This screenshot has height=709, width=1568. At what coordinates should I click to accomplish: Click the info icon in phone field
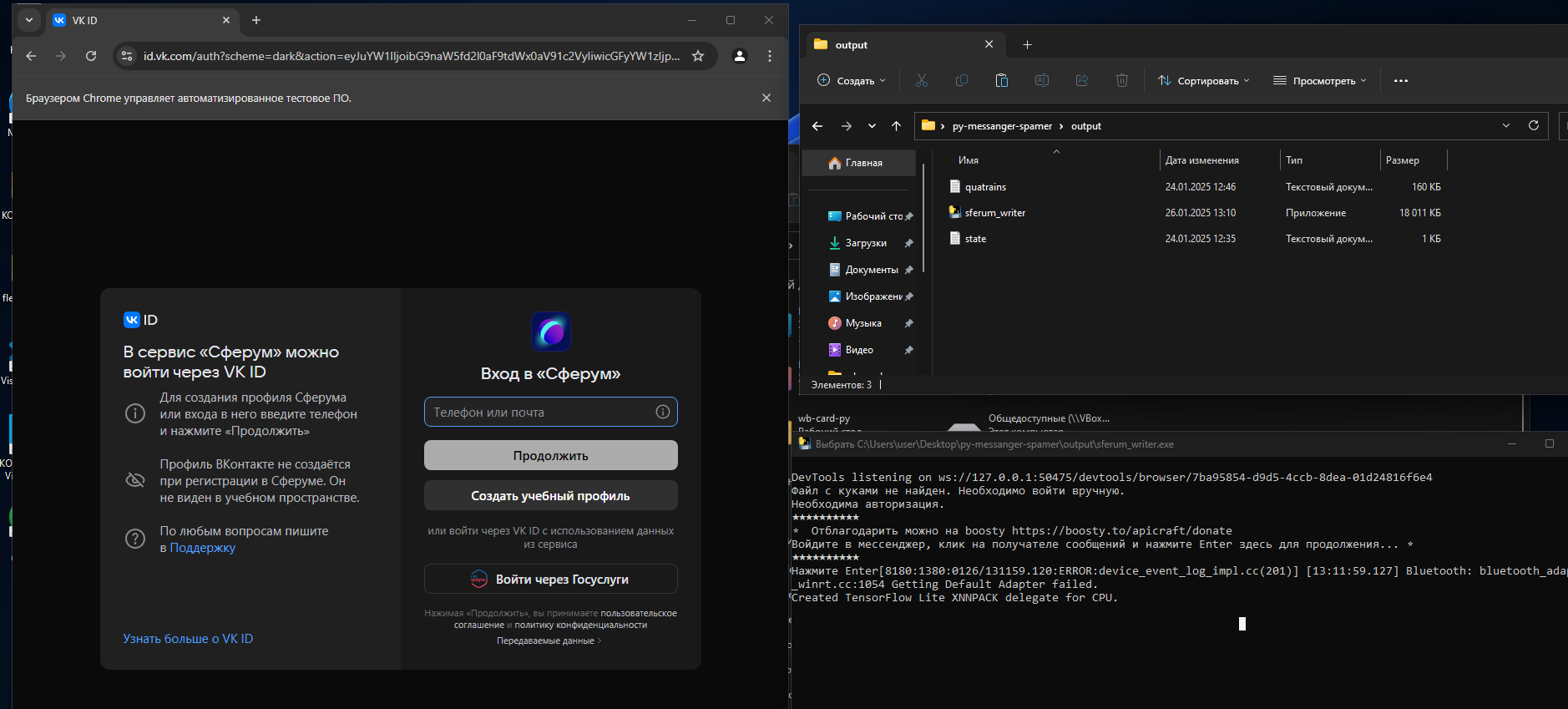coord(662,412)
